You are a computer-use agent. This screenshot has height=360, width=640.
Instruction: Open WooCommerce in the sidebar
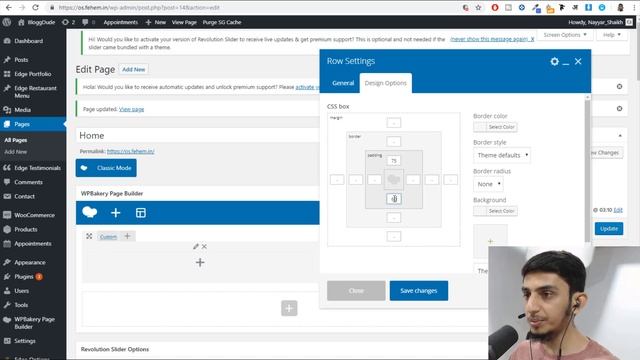click(33, 215)
